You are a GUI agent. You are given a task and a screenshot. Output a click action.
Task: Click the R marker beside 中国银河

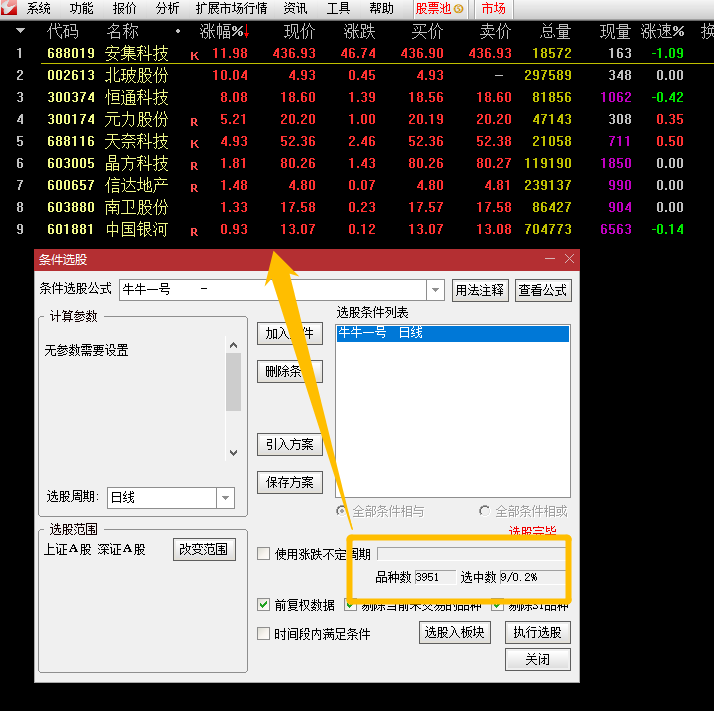(x=194, y=232)
